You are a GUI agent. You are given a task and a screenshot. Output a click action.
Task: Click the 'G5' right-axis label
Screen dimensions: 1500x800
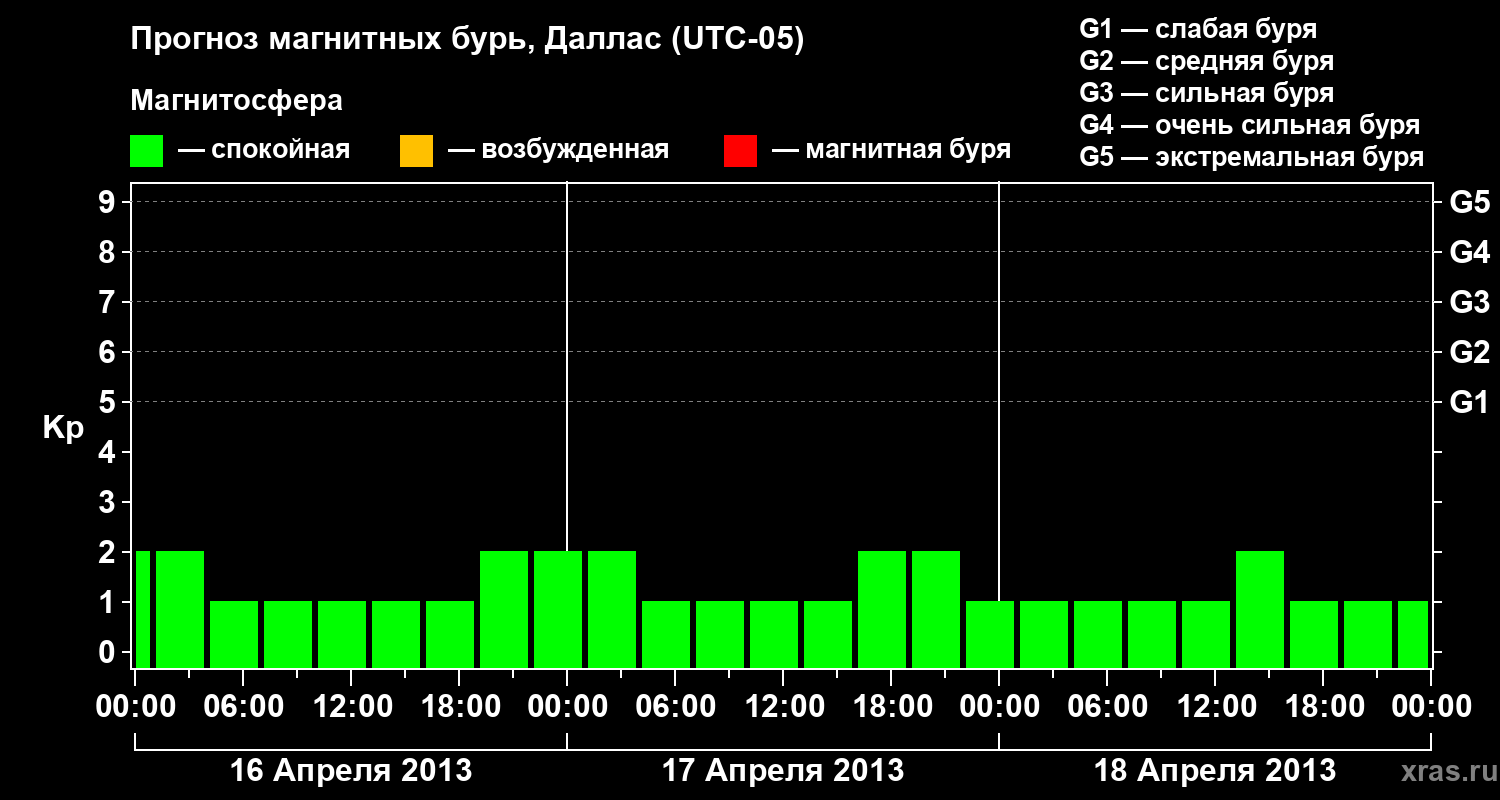click(x=1470, y=203)
